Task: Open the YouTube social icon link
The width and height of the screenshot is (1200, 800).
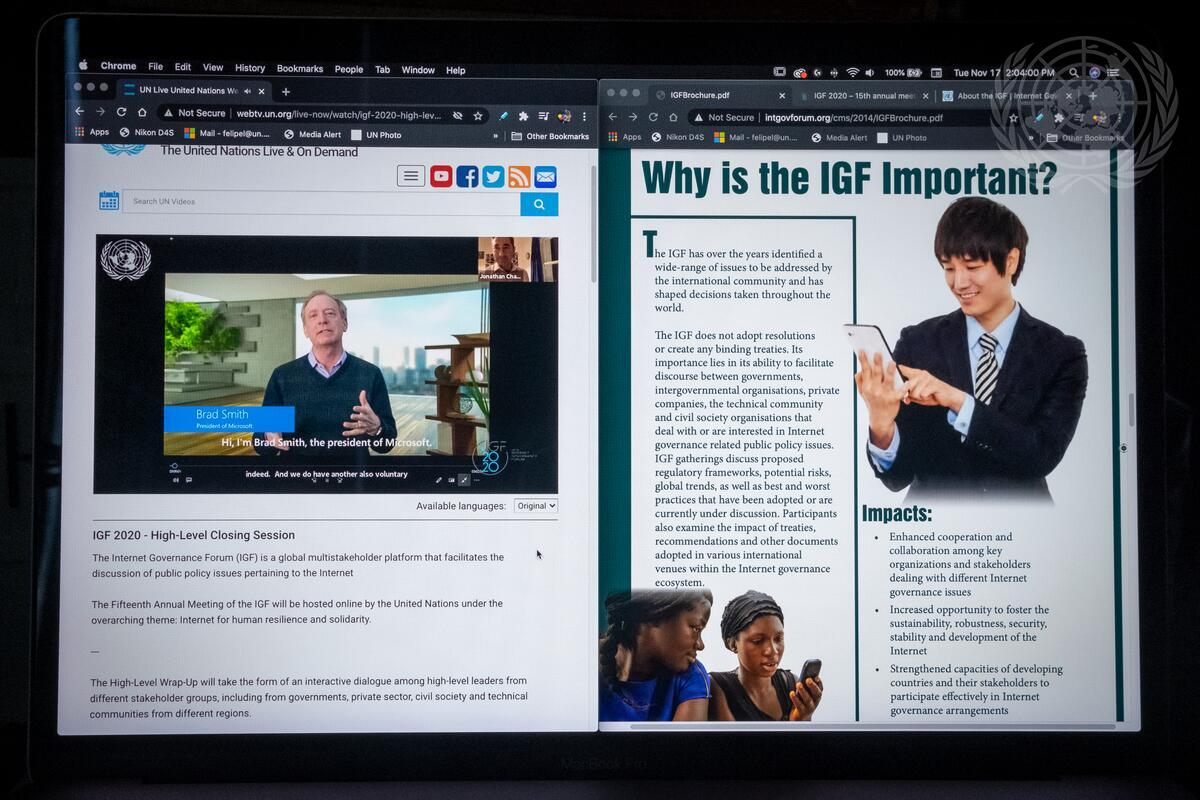Action: [441, 177]
